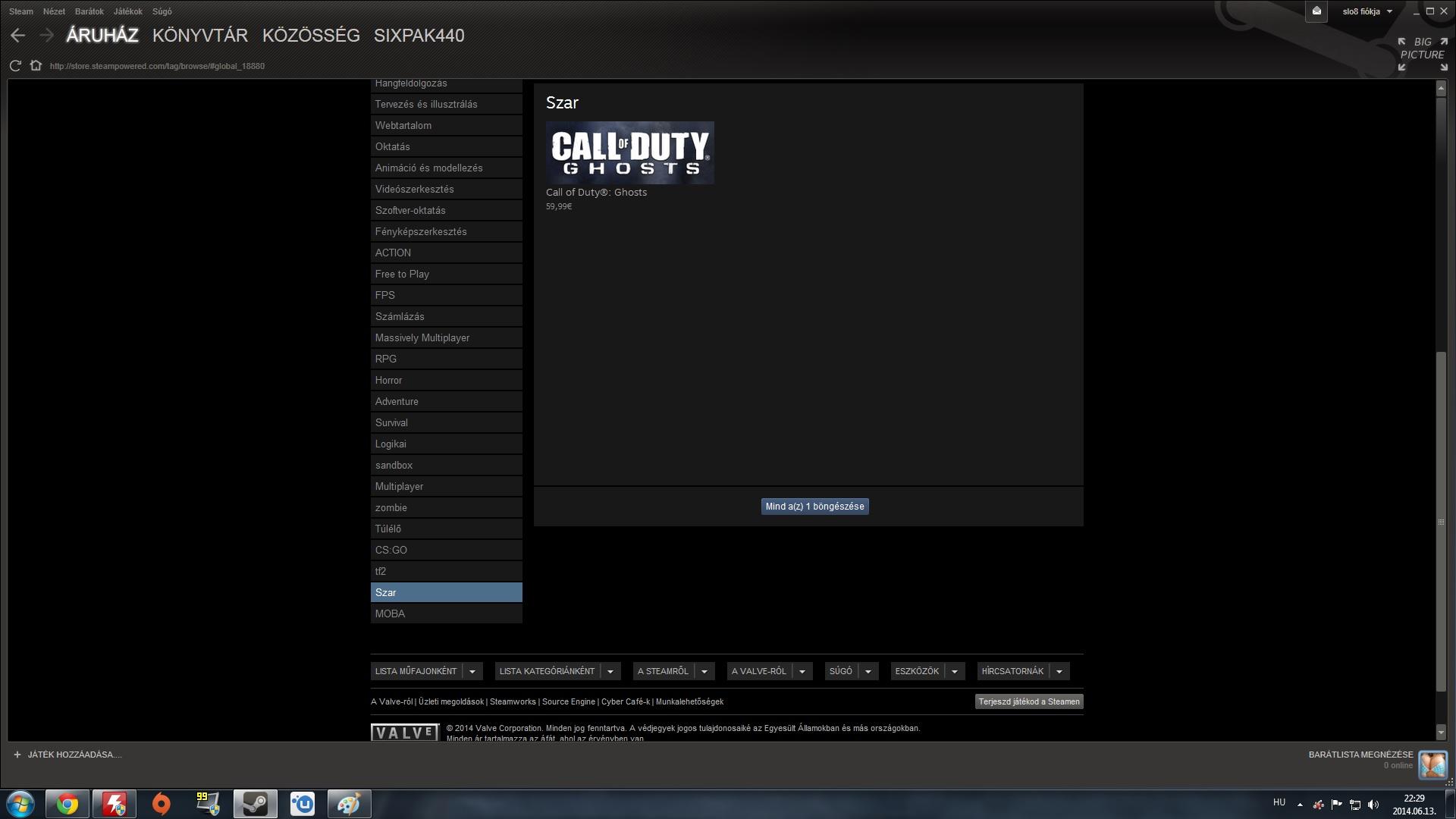Click page scrollbar down arrow
The width and height of the screenshot is (1456, 819).
pos(1441,733)
